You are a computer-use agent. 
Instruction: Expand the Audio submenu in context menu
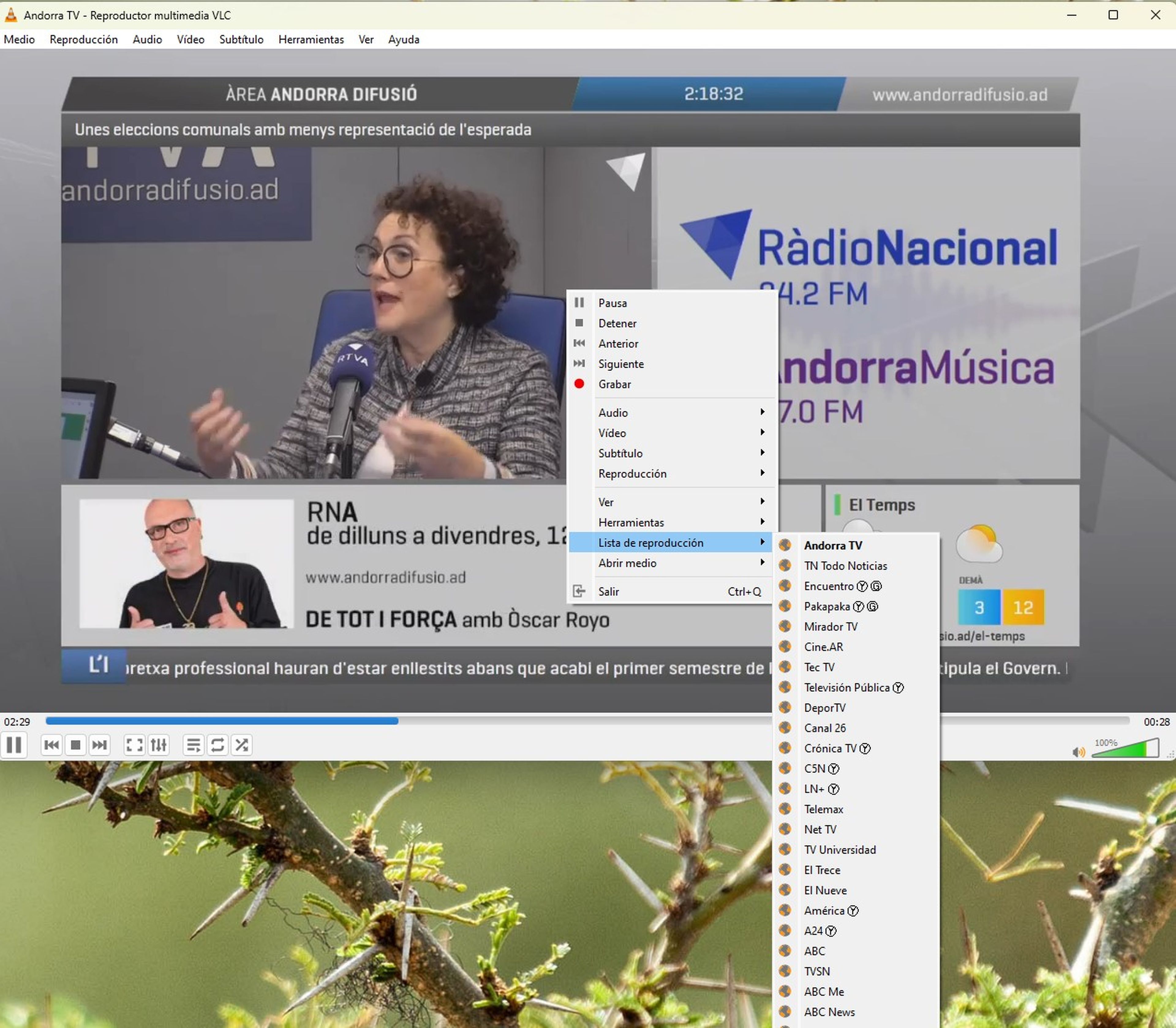tap(672, 412)
